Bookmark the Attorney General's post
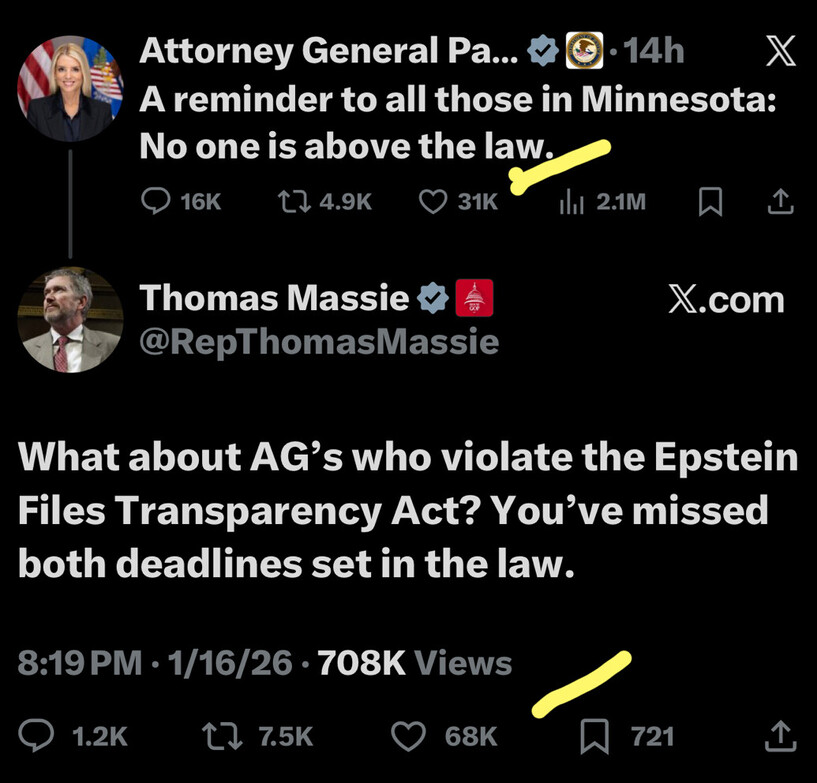 coord(708,202)
